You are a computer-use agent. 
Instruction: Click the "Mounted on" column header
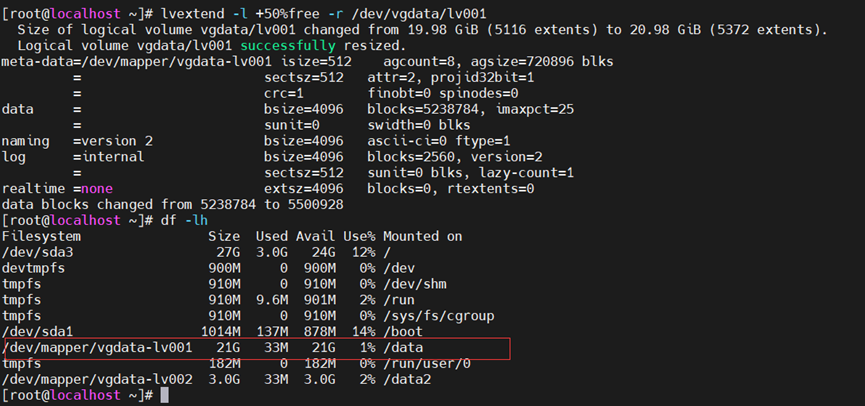pos(422,236)
